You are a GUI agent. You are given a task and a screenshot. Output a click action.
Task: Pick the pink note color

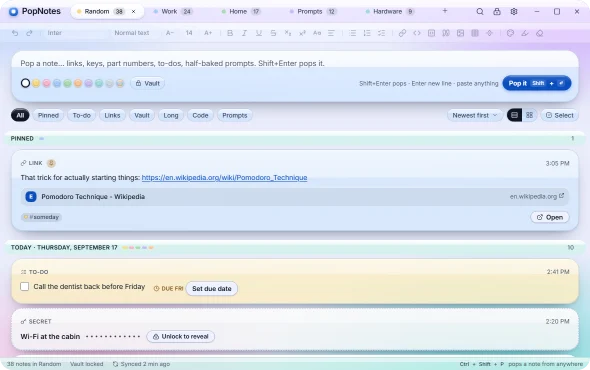pos(46,83)
